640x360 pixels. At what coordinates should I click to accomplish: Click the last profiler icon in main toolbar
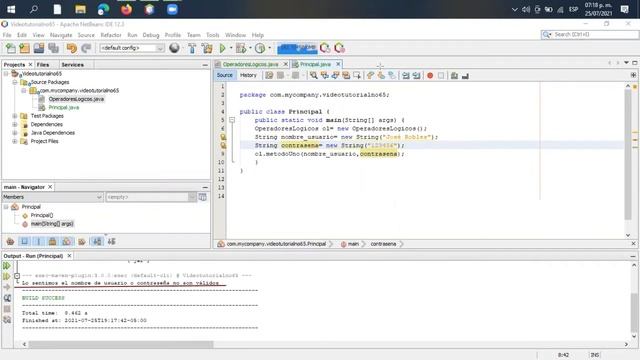pyautogui.click(x=340, y=48)
